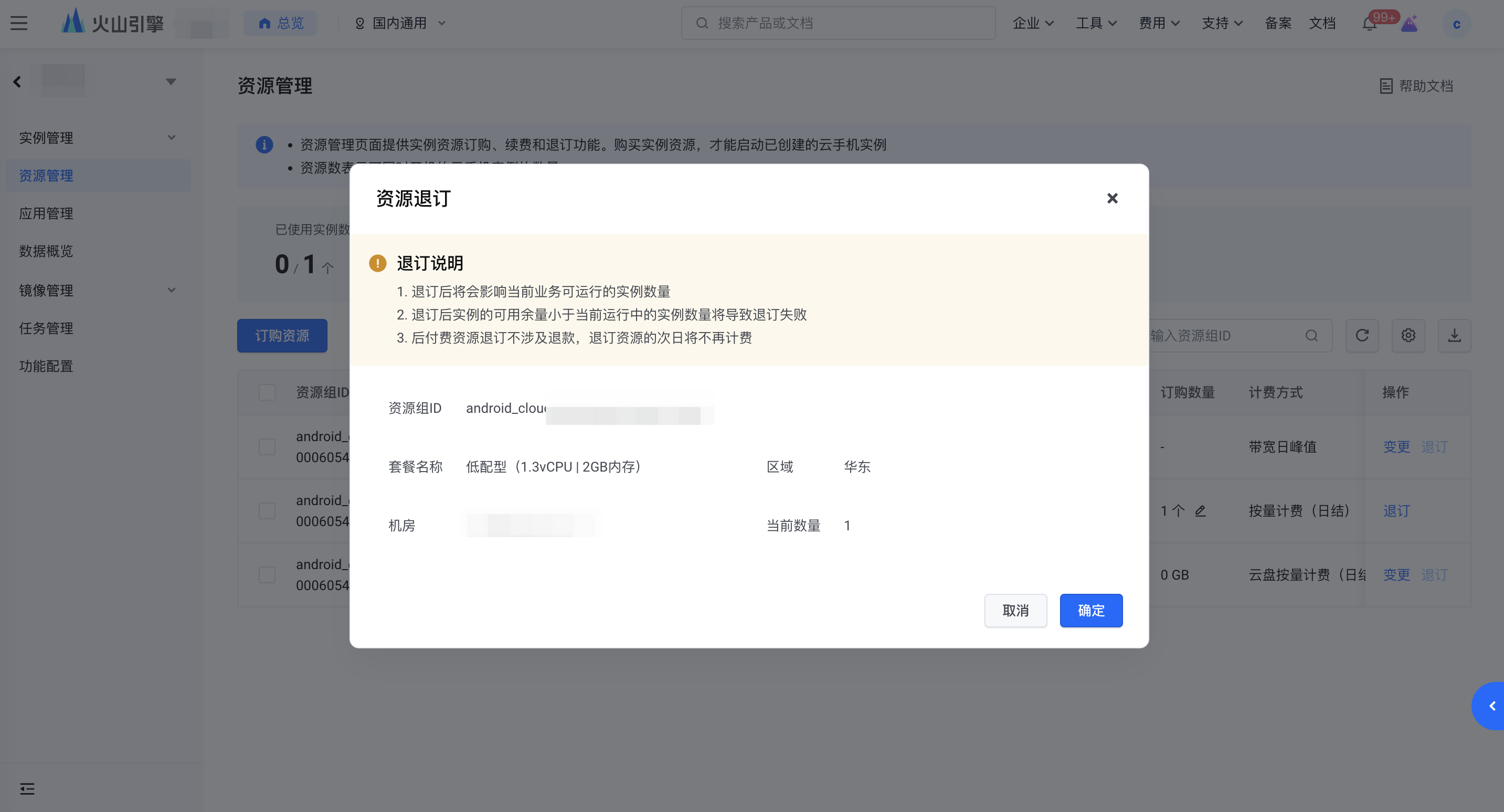Click the product search input field
The height and width of the screenshot is (812, 1504).
[839, 24]
